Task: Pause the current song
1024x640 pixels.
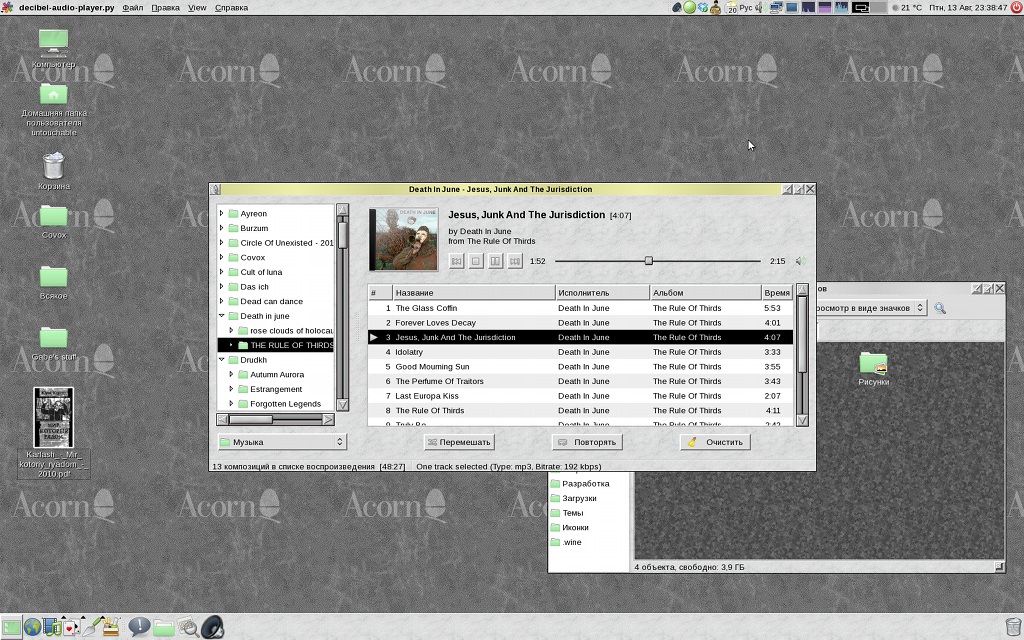Action: click(x=496, y=261)
